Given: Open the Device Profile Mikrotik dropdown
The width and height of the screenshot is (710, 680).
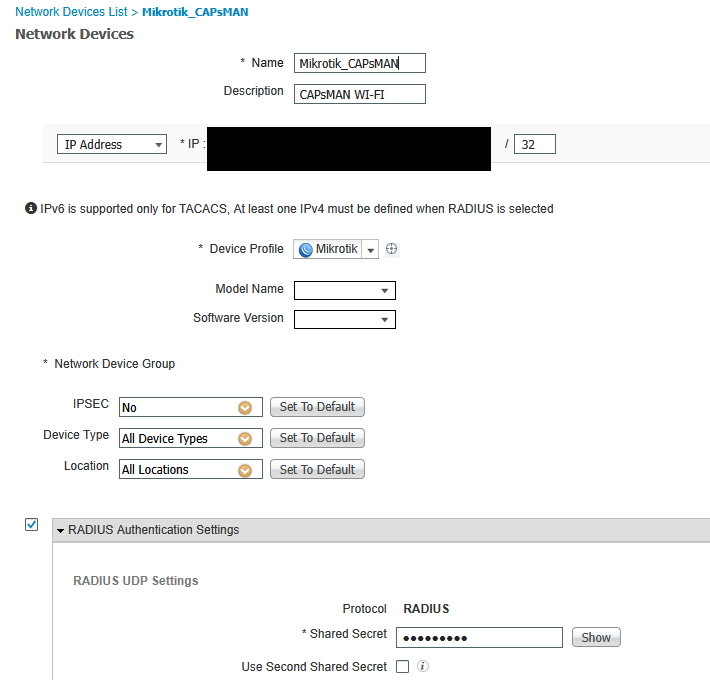Looking at the screenshot, I should (x=370, y=249).
